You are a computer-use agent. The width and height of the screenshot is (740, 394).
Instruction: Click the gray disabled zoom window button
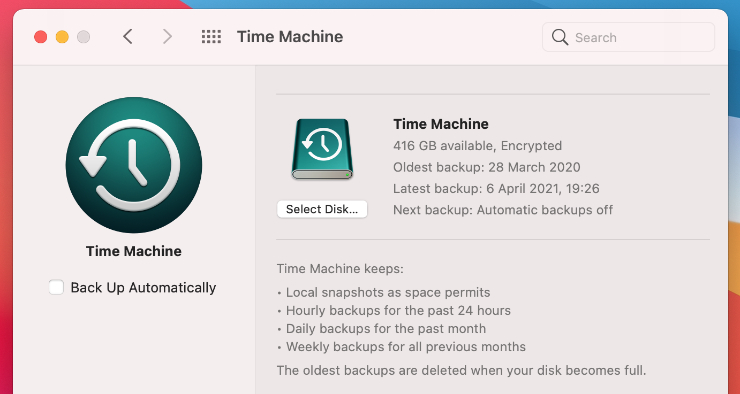pyautogui.click(x=84, y=37)
